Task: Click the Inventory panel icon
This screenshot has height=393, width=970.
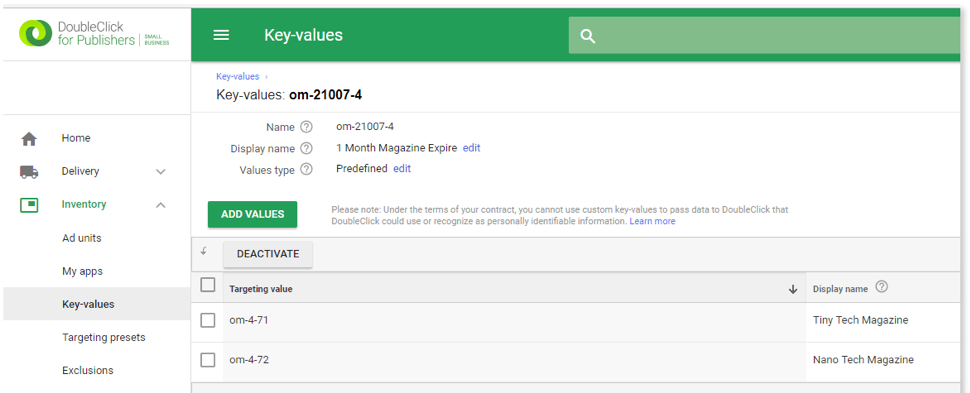Action: point(29,204)
